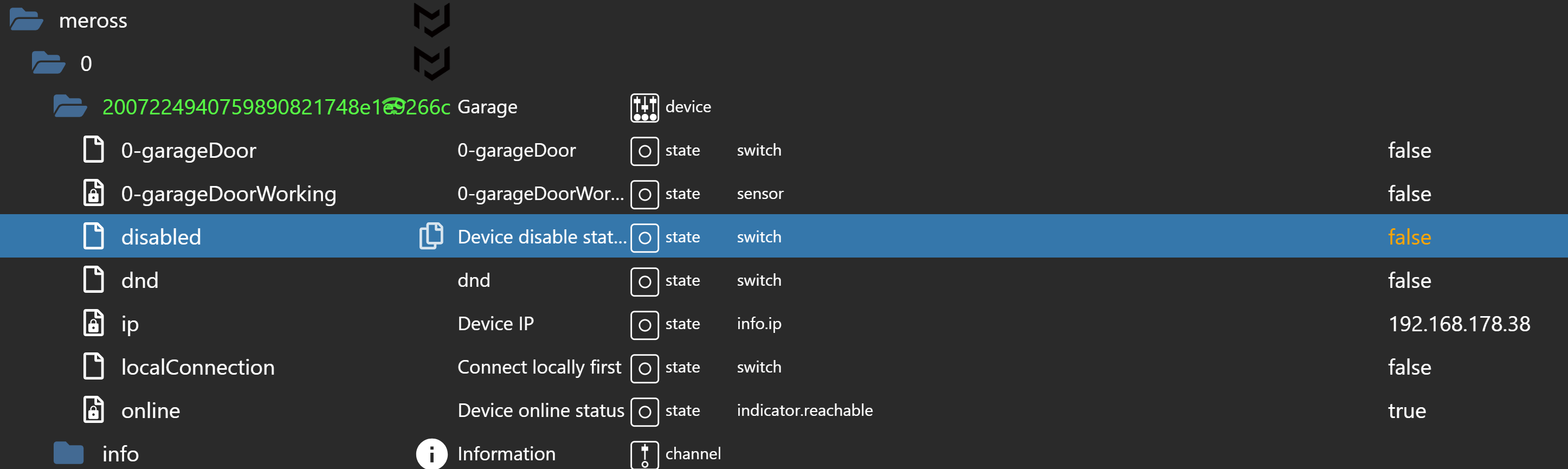Toggle the localConnection value false
Screen dimensions: 1568x469
(1409, 367)
